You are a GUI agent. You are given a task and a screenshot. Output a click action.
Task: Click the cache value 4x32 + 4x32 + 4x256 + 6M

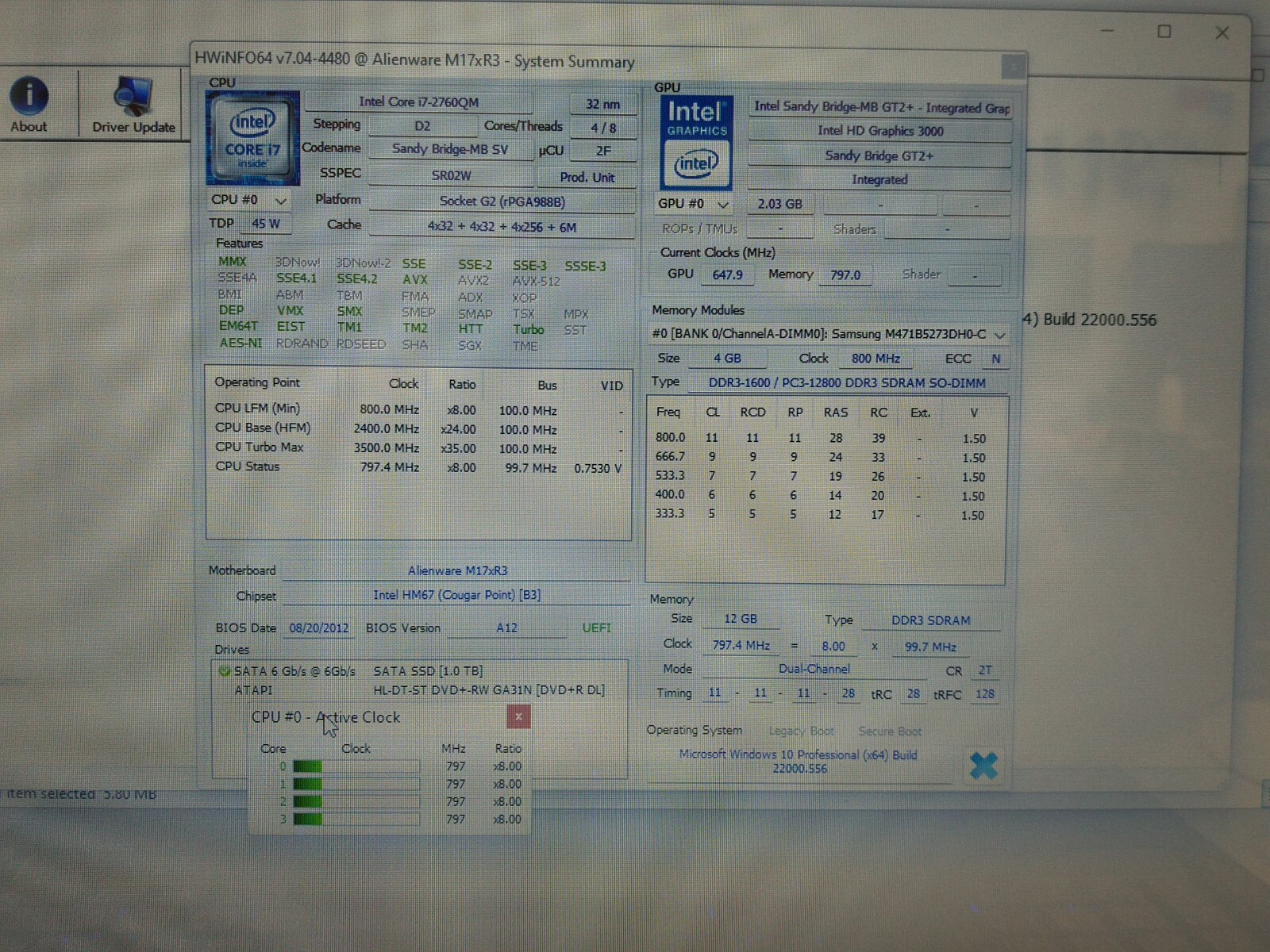502,227
